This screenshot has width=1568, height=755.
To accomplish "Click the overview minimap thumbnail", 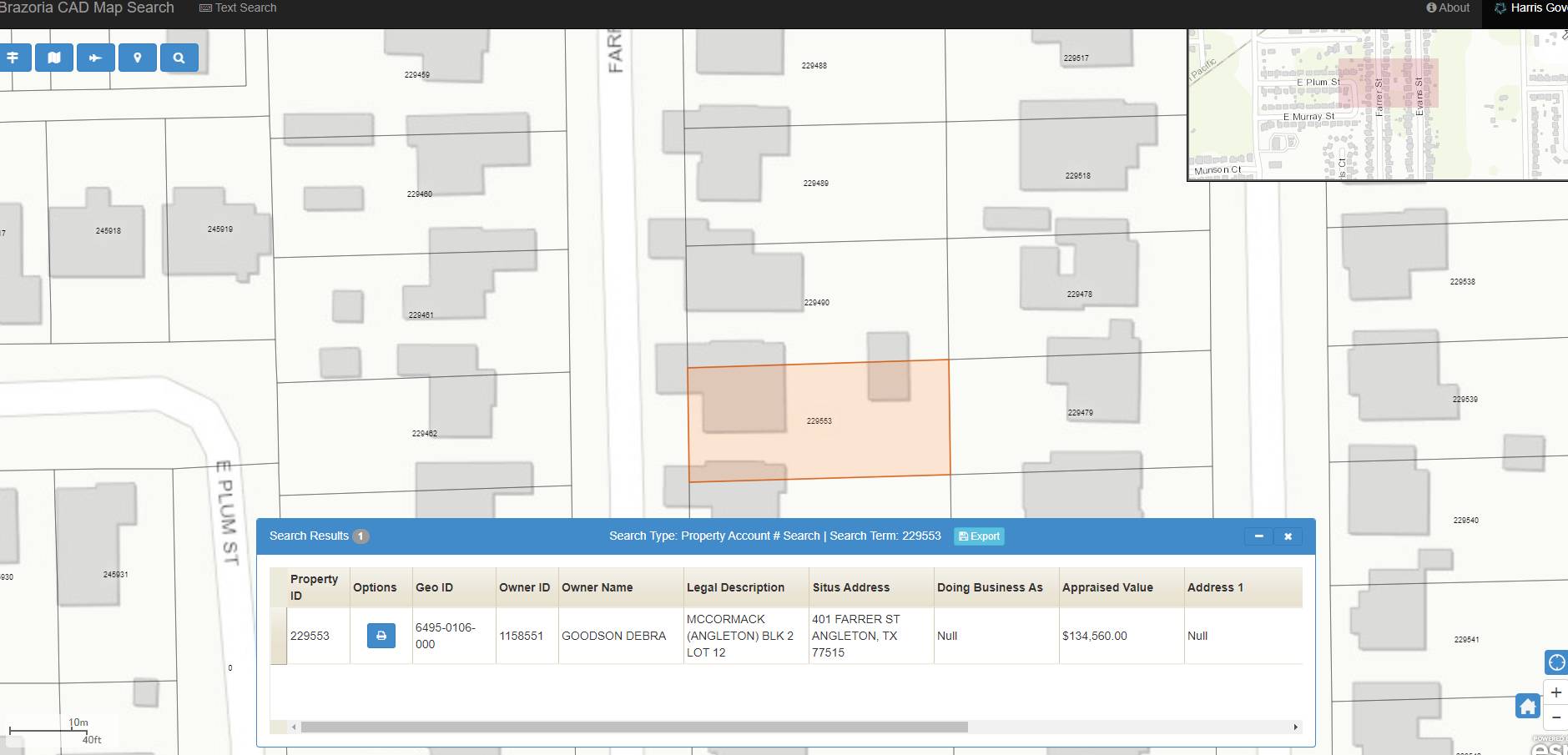I will pos(1377,104).
